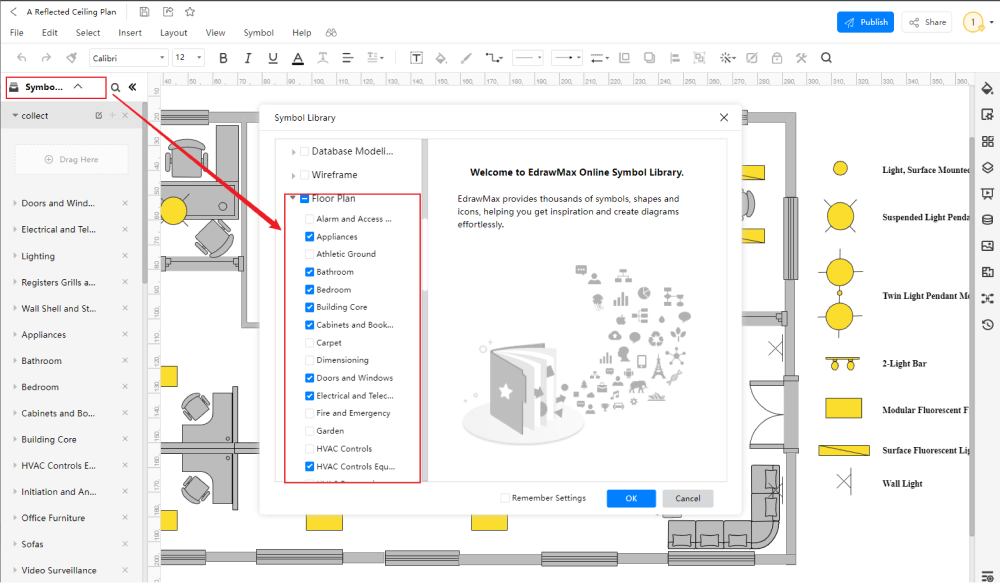1000x583 pixels.
Task: Click the fill color bucket icon
Action: coord(440,58)
